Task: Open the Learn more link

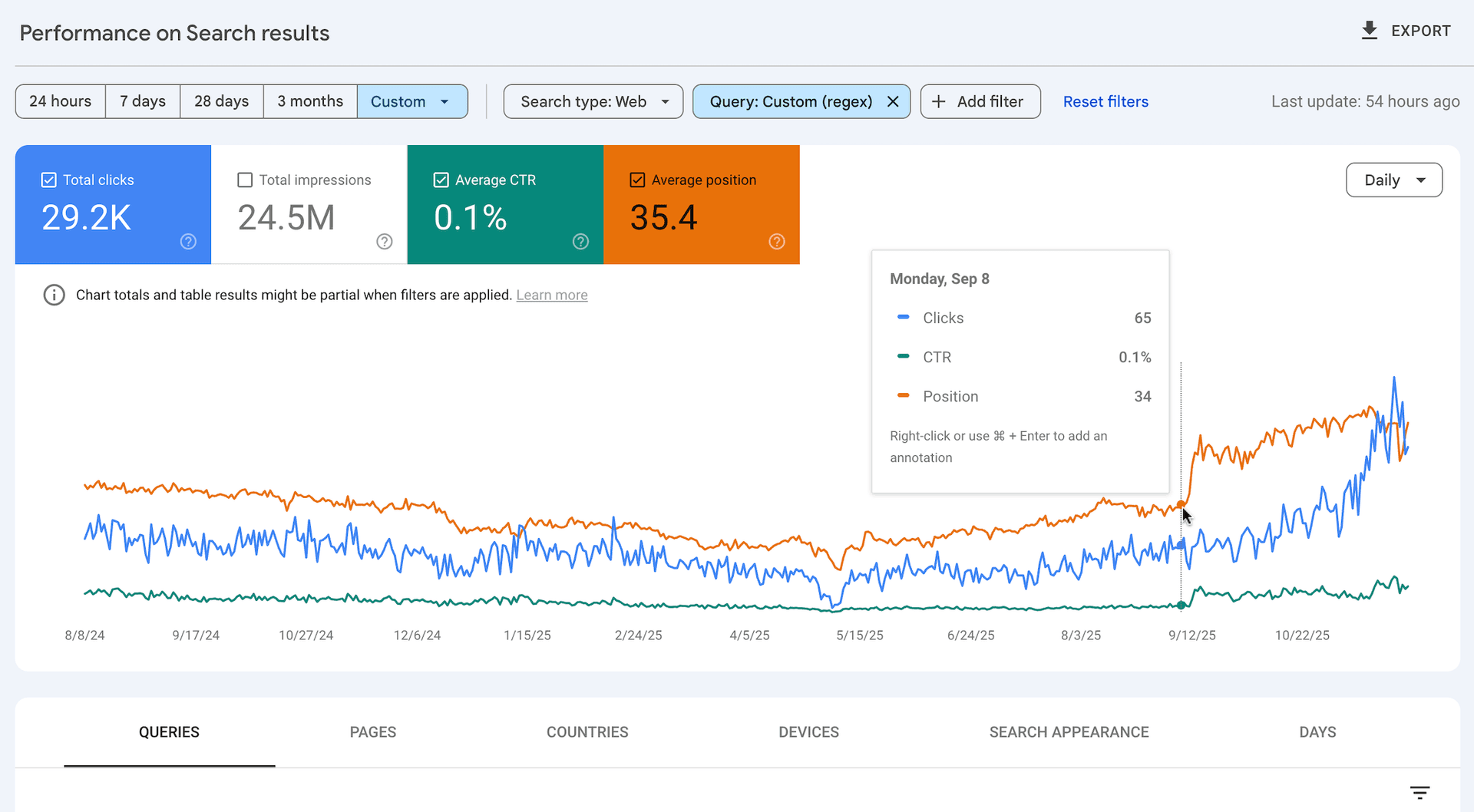Action: (x=552, y=295)
